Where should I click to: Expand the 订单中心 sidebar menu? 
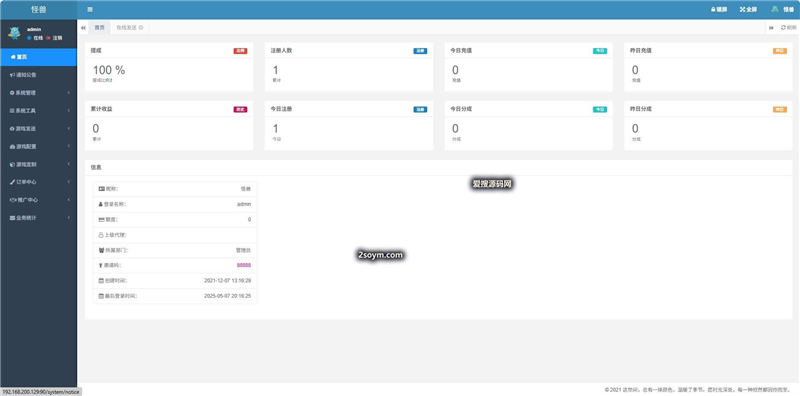(38, 182)
